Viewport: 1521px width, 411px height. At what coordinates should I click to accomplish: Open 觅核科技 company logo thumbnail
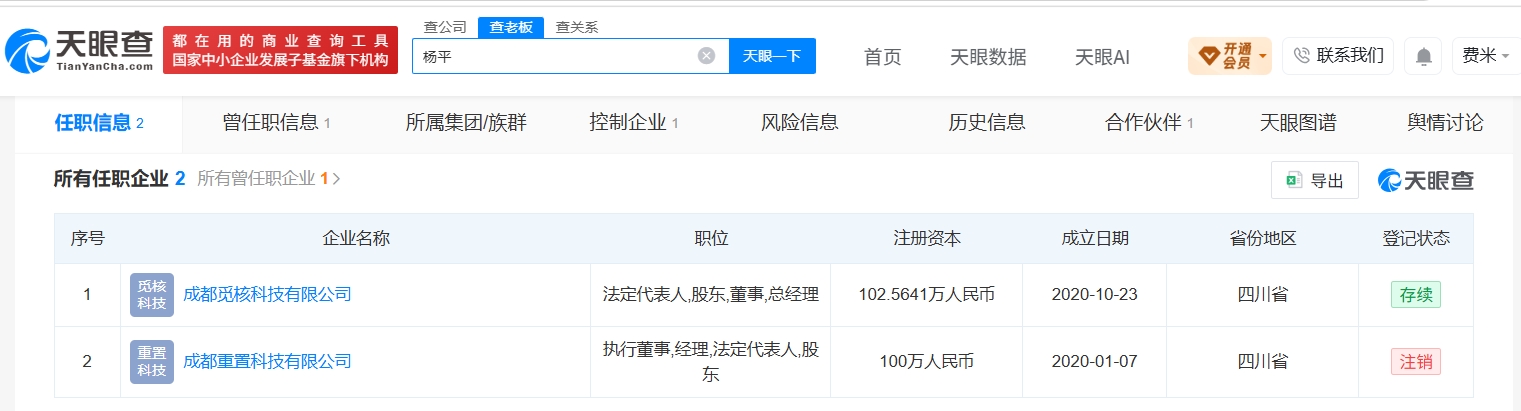pyautogui.click(x=152, y=295)
